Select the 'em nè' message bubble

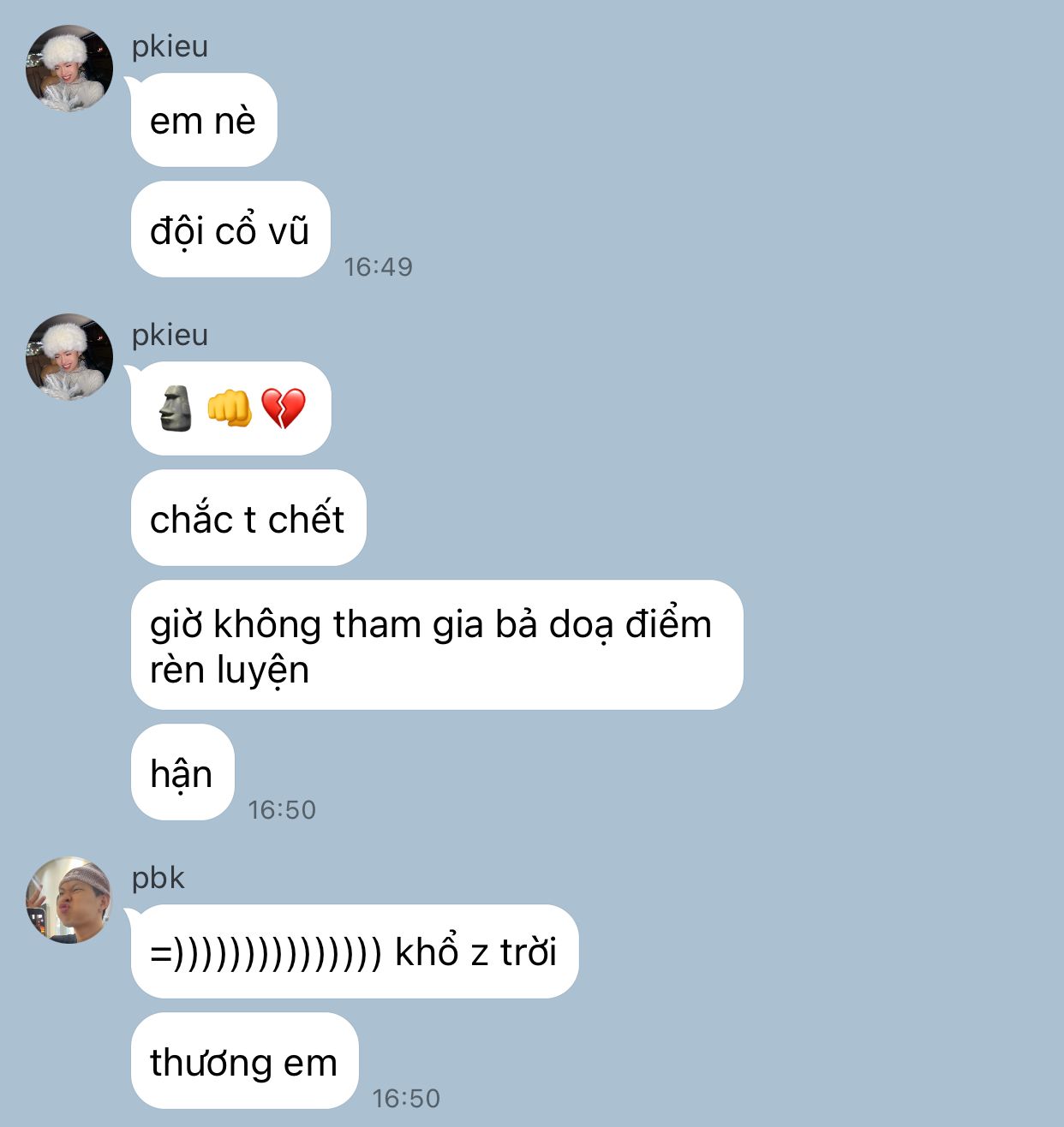[x=204, y=120]
